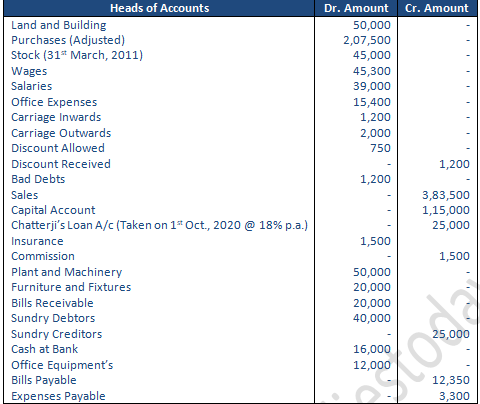The width and height of the screenshot is (480, 404).
Task: Select the 'Bills Receivable' label
Action: tap(52, 303)
